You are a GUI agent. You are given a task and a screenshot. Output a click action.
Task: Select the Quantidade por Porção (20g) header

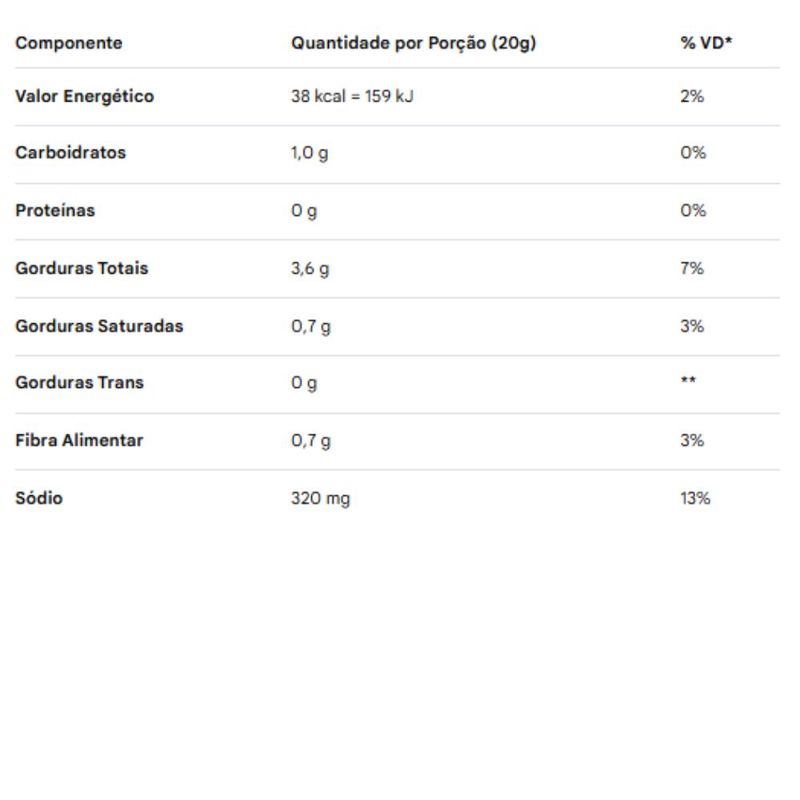(413, 43)
